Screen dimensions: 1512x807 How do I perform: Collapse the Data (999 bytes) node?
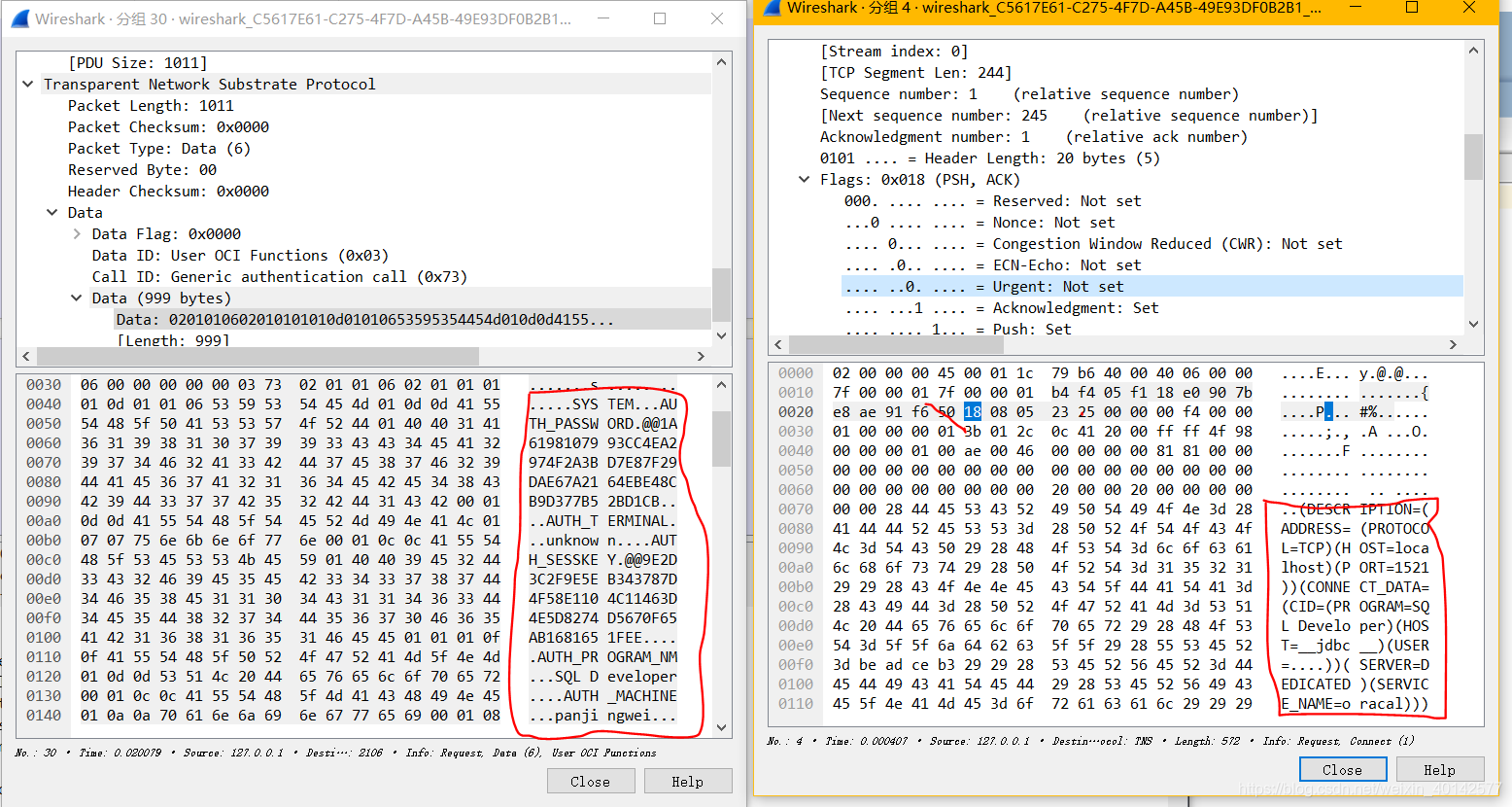pyautogui.click(x=77, y=298)
